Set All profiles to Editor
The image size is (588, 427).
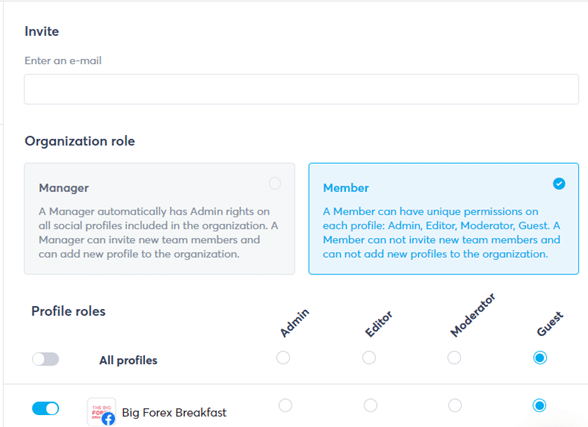[369, 358]
